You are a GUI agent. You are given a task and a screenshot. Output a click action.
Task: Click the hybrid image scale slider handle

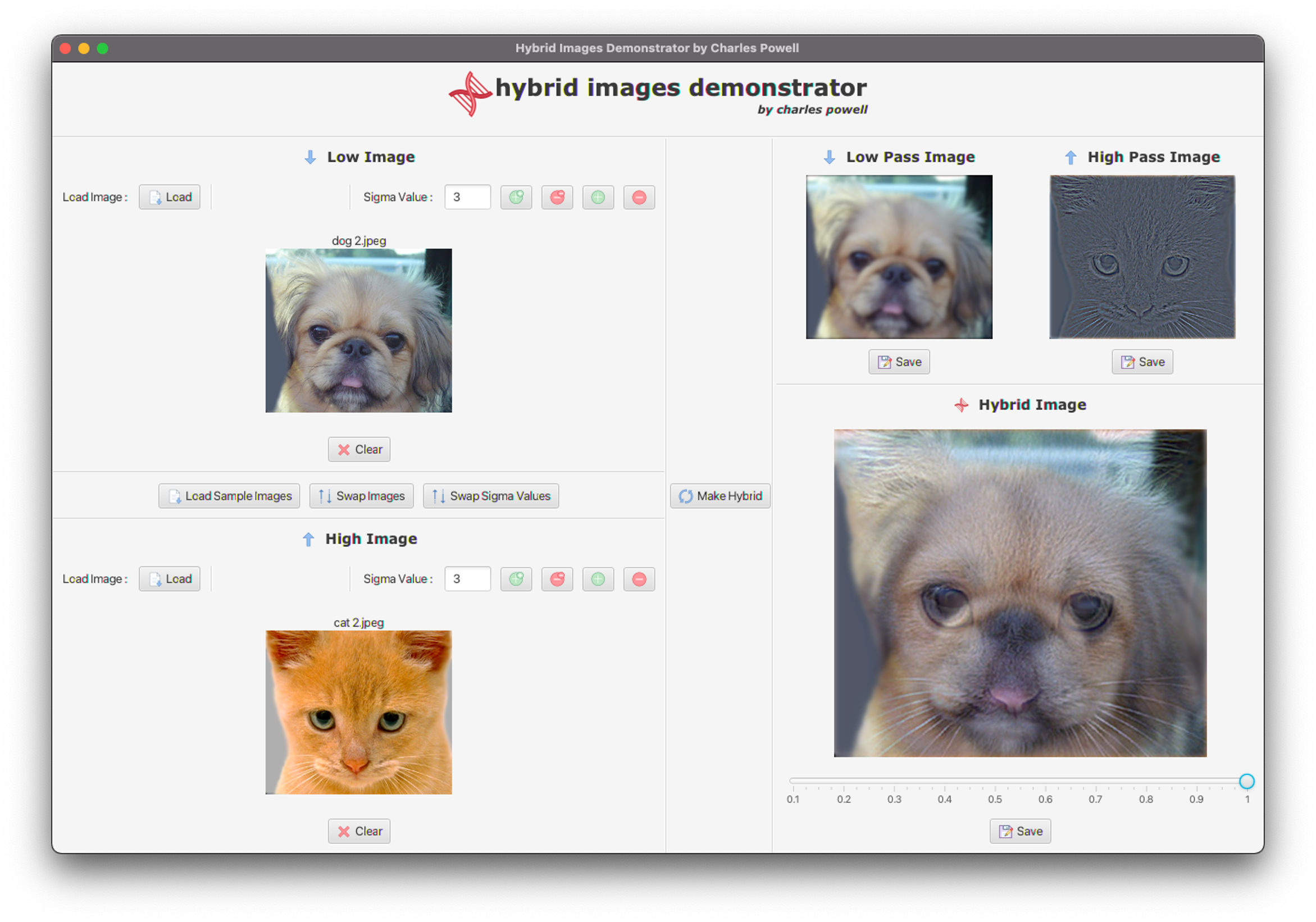point(1247,781)
